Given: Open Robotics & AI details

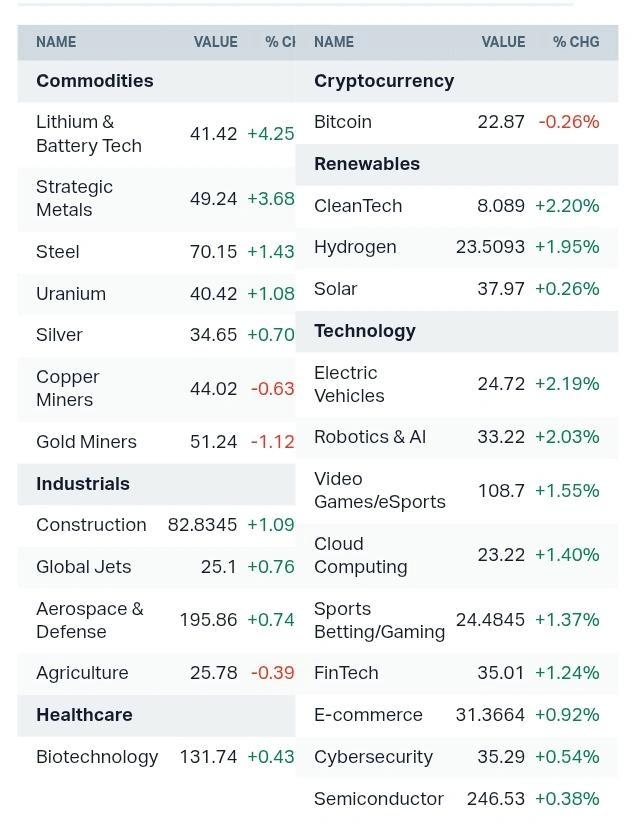Looking at the screenshot, I should (370, 437).
